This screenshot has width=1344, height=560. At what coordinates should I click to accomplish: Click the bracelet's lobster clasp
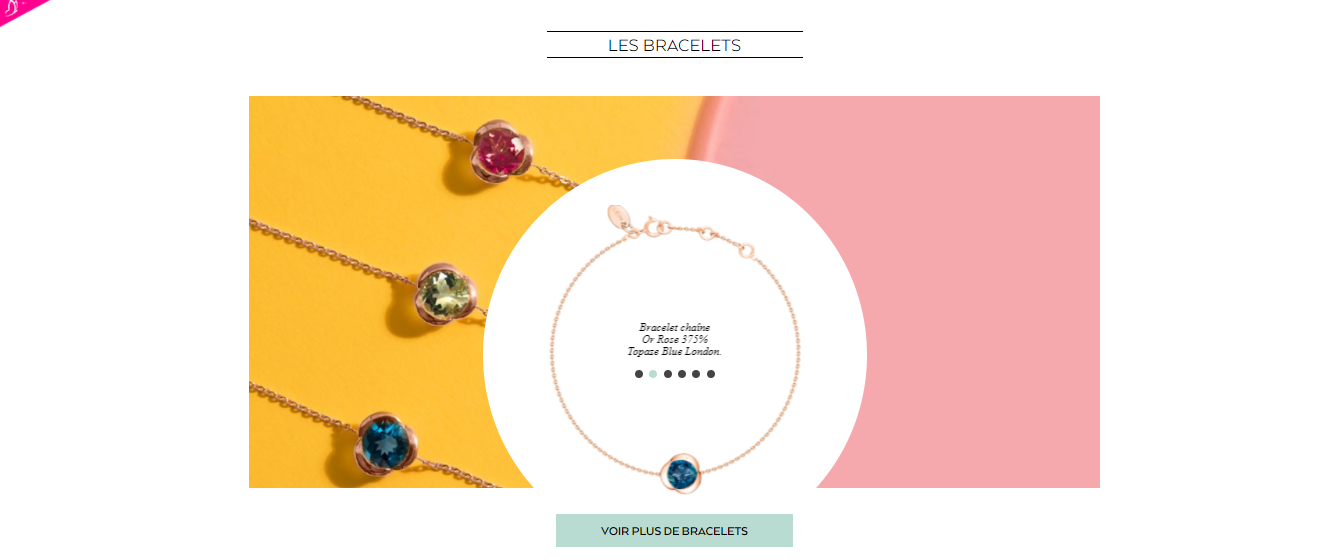click(655, 227)
